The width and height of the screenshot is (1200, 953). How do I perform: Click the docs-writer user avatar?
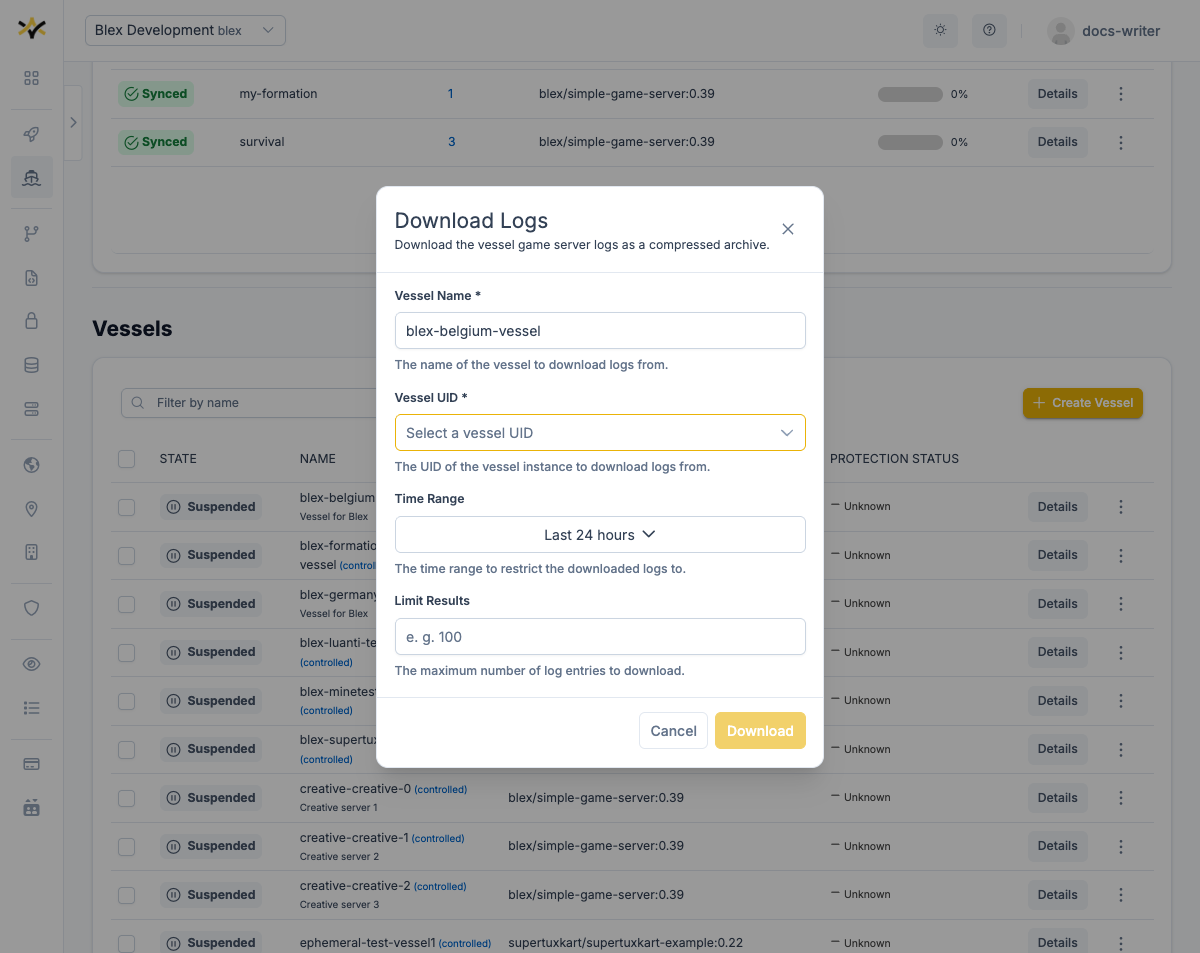tap(1060, 31)
